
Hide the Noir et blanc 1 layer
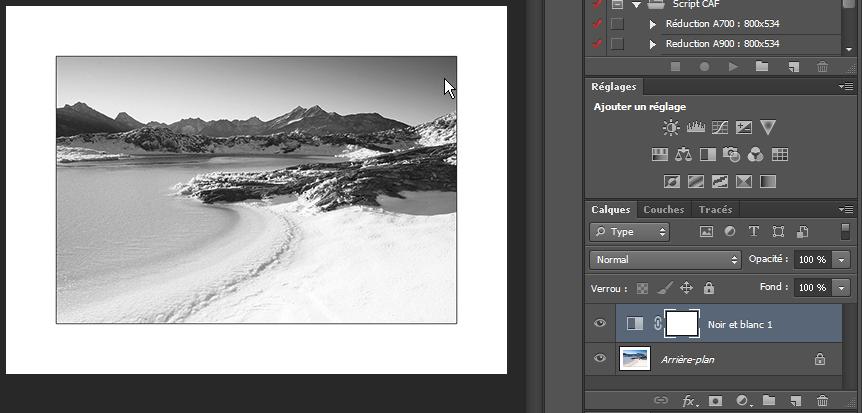[x=600, y=323]
